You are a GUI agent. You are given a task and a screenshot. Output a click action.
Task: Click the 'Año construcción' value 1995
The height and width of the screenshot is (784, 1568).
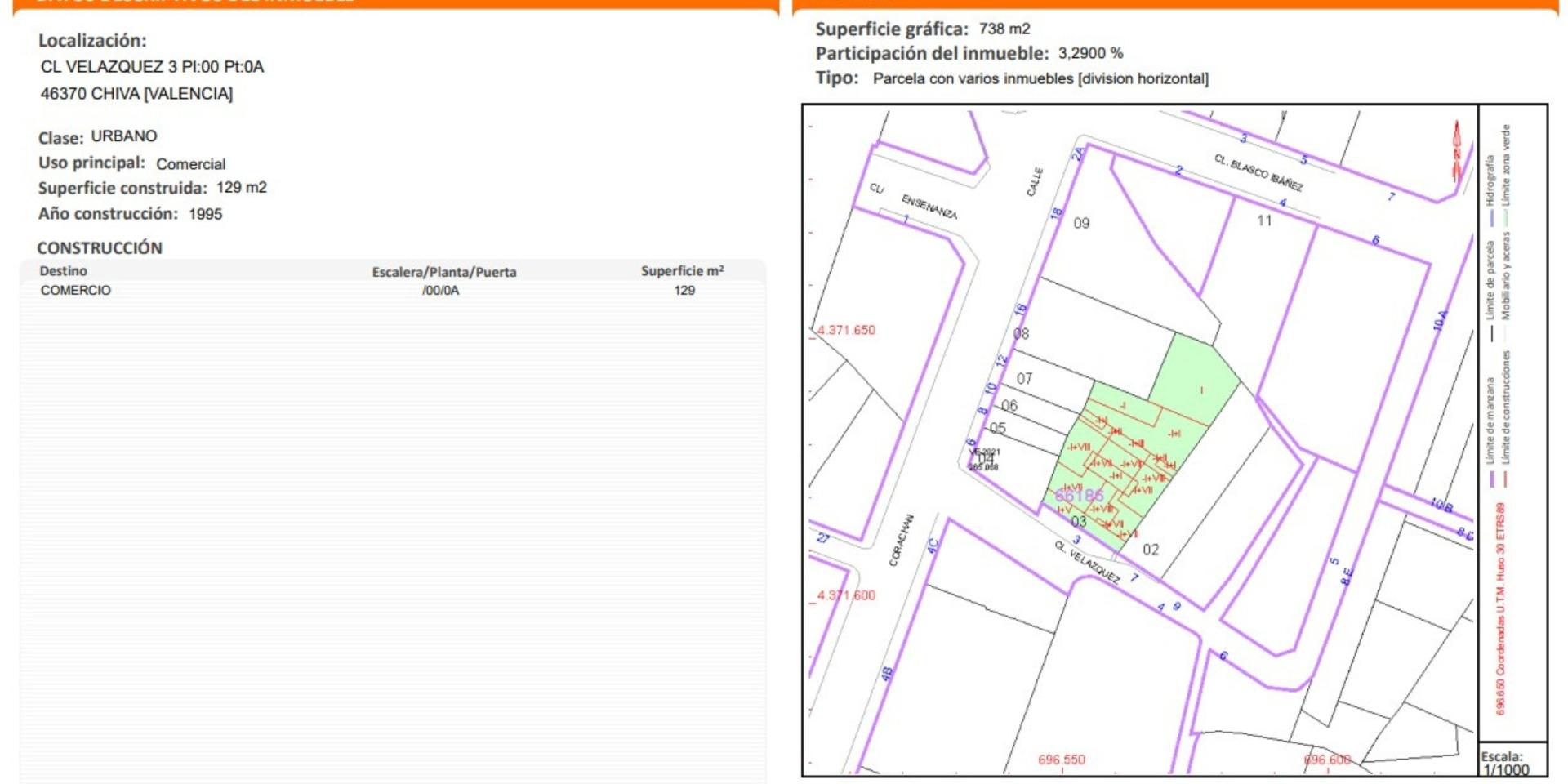205,214
